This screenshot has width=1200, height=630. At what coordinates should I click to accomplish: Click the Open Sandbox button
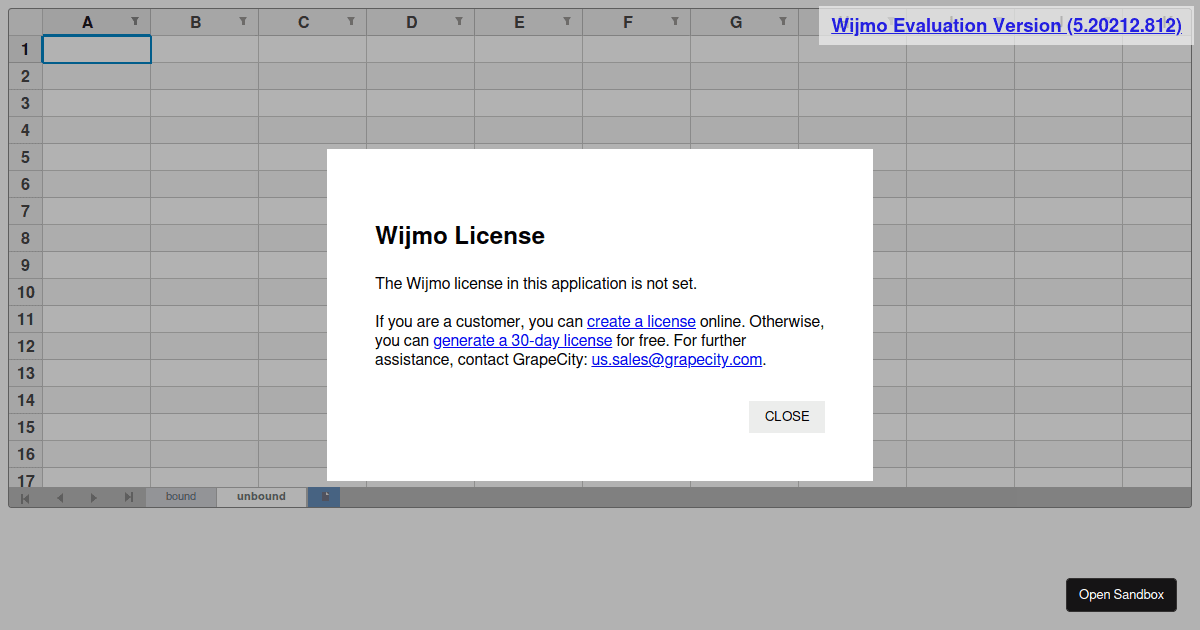click(x=1121, y=594)
